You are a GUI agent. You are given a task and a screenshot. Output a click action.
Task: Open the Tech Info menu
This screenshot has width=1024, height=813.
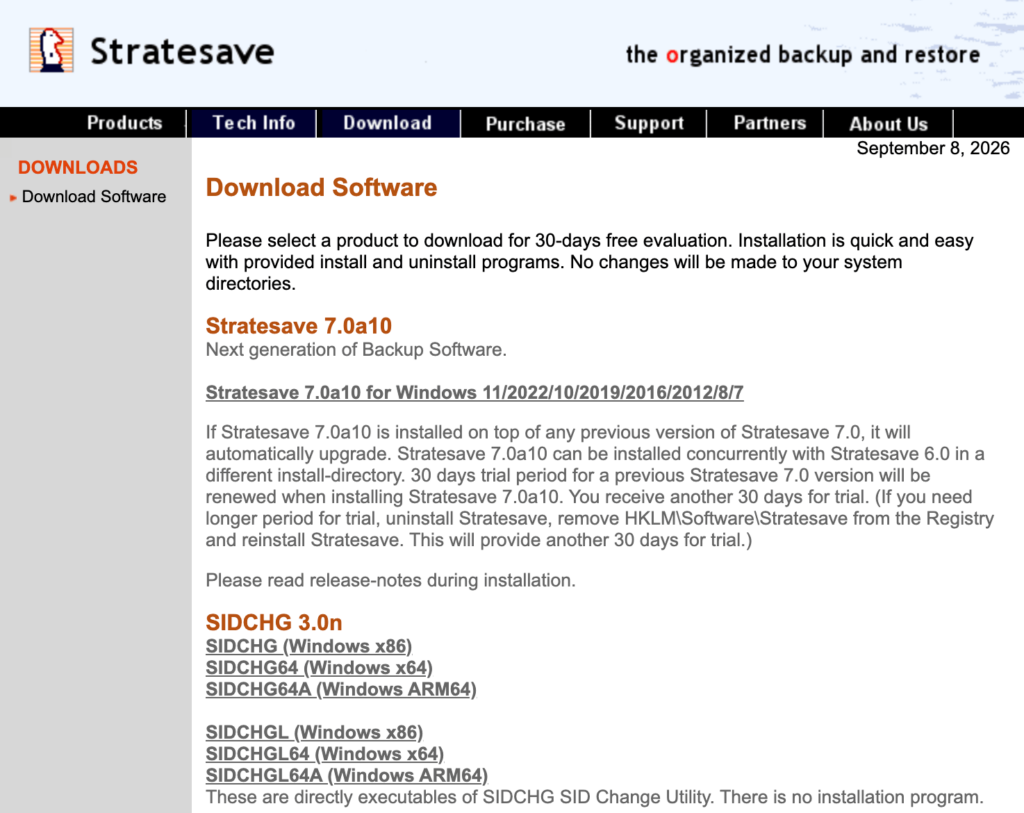click(253, 123)
